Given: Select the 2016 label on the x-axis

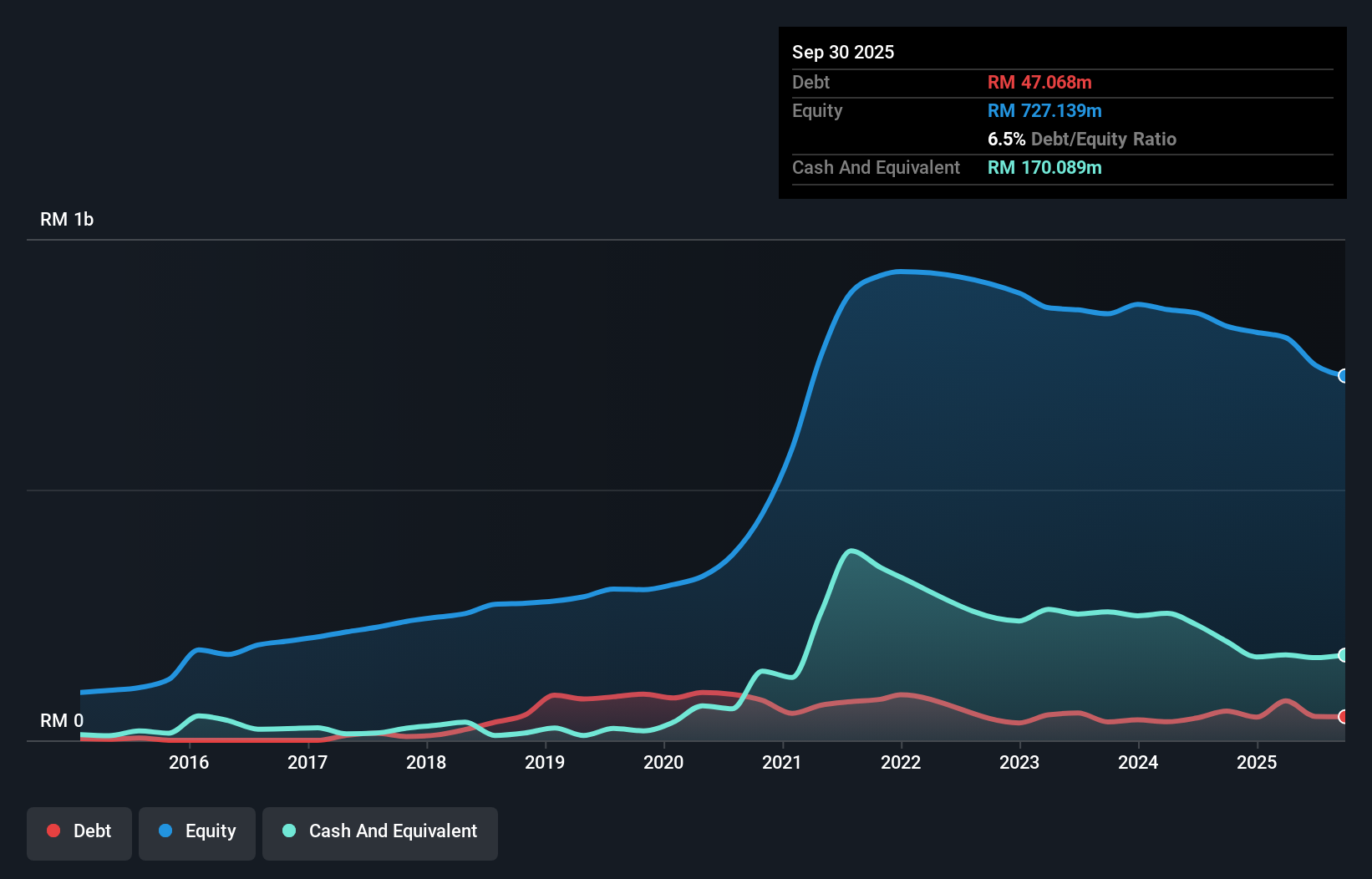Looking at the screenshot, I should tap(189, 763).
